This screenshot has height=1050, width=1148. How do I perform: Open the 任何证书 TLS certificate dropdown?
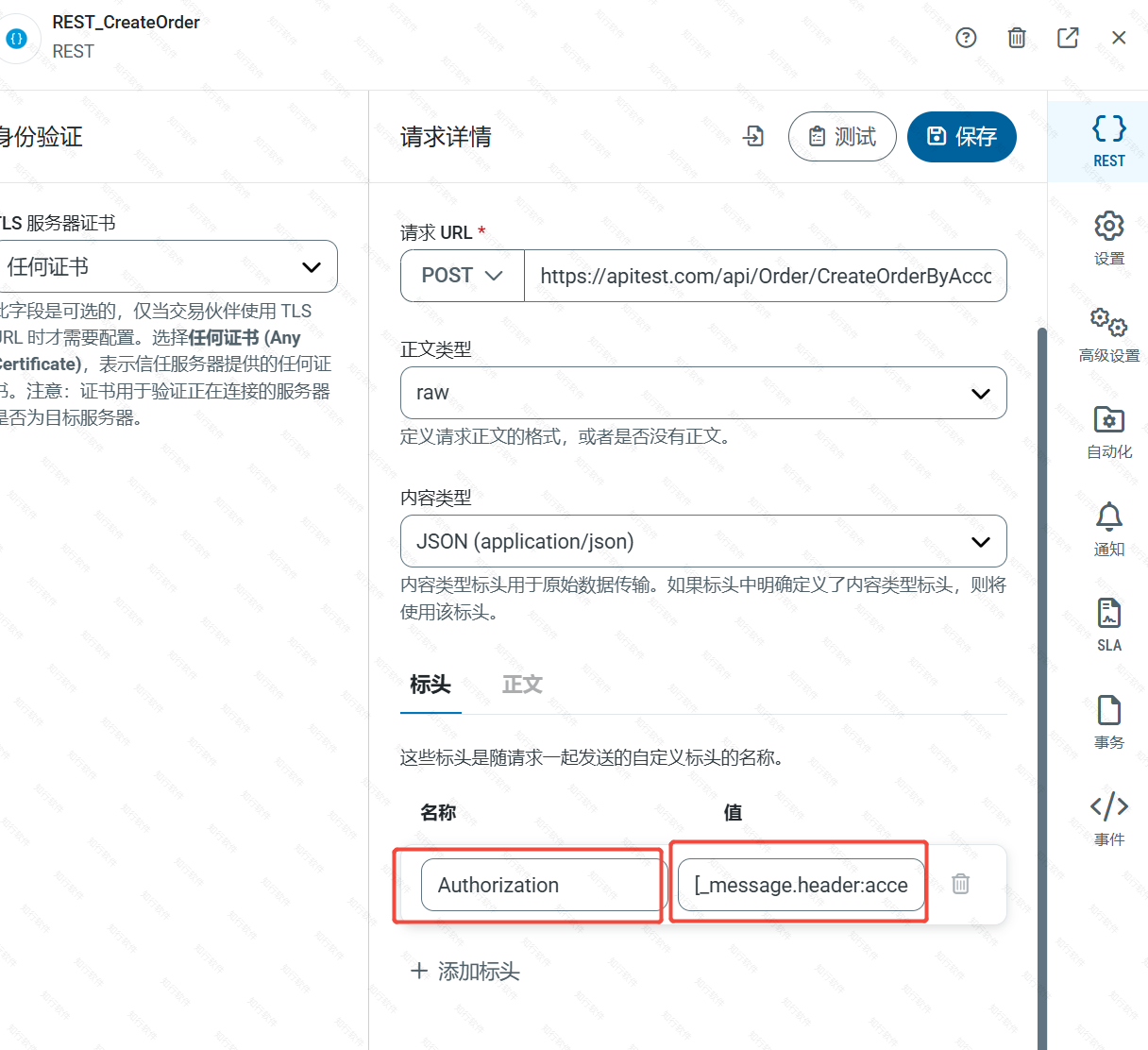165,267
